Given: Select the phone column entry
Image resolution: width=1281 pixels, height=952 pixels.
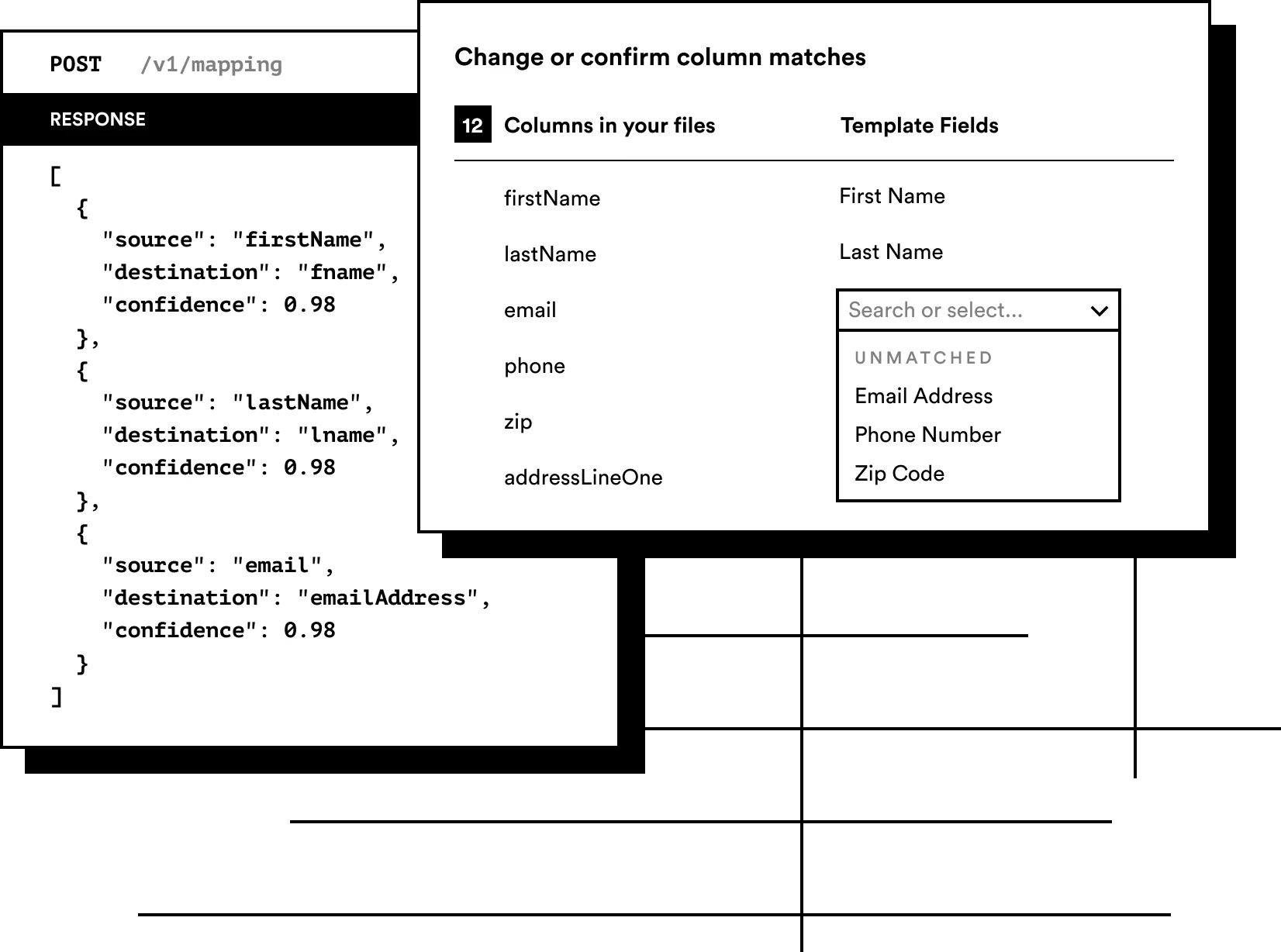Looking at the screenshot, I should tap(534, 366).
